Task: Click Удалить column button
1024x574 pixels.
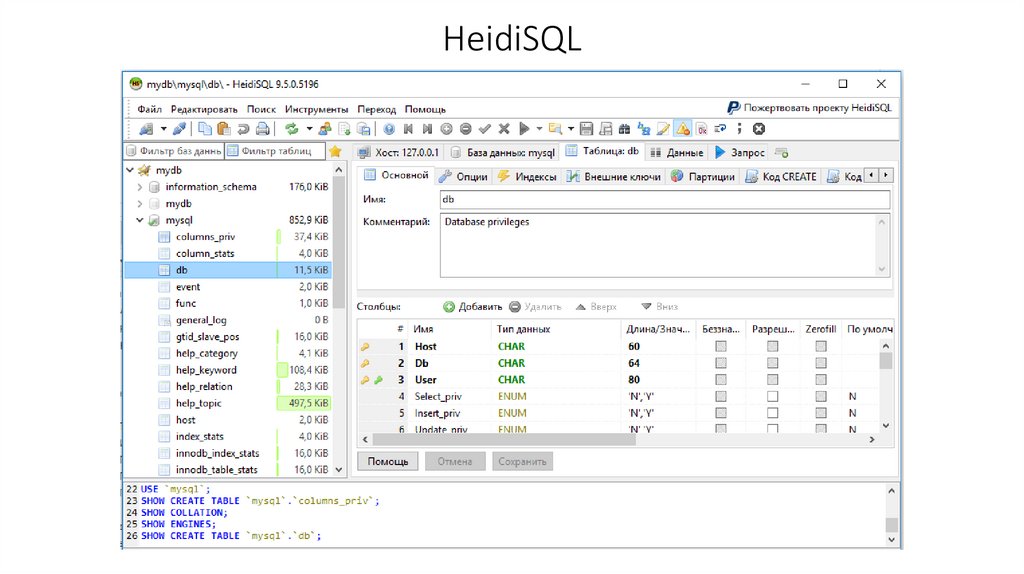Action: [535, 306]
